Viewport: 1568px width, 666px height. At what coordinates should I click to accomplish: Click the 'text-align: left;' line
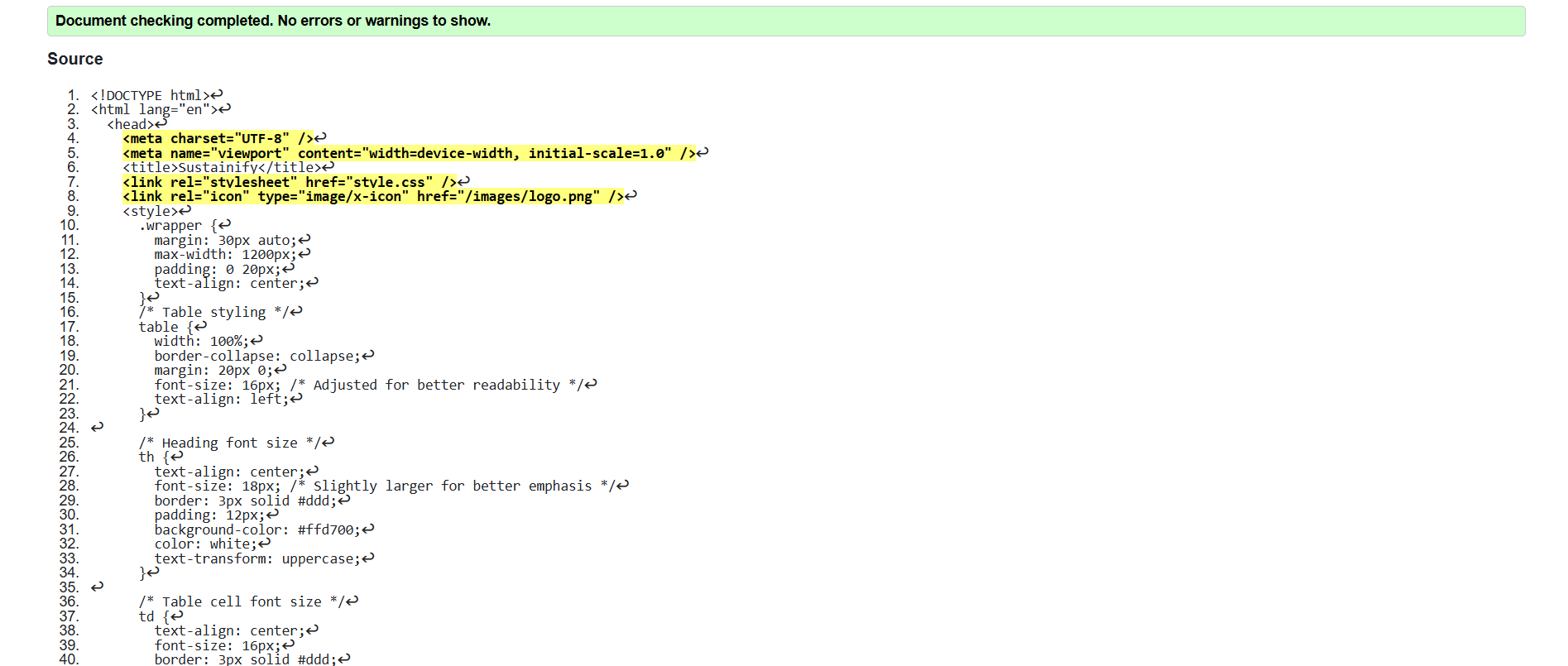pyautogui.click(x=228, y=399)
